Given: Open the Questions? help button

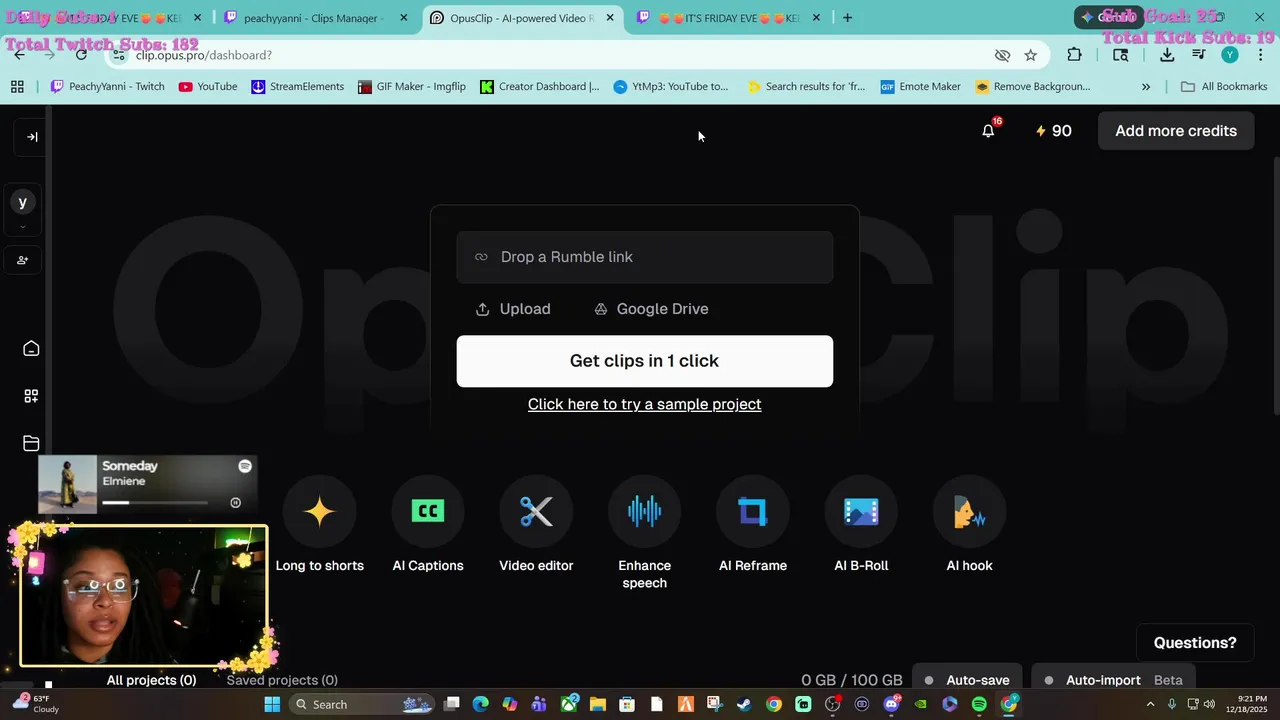Looking at the screenshot, I should pyautogui.click(x=1195, y=643).
